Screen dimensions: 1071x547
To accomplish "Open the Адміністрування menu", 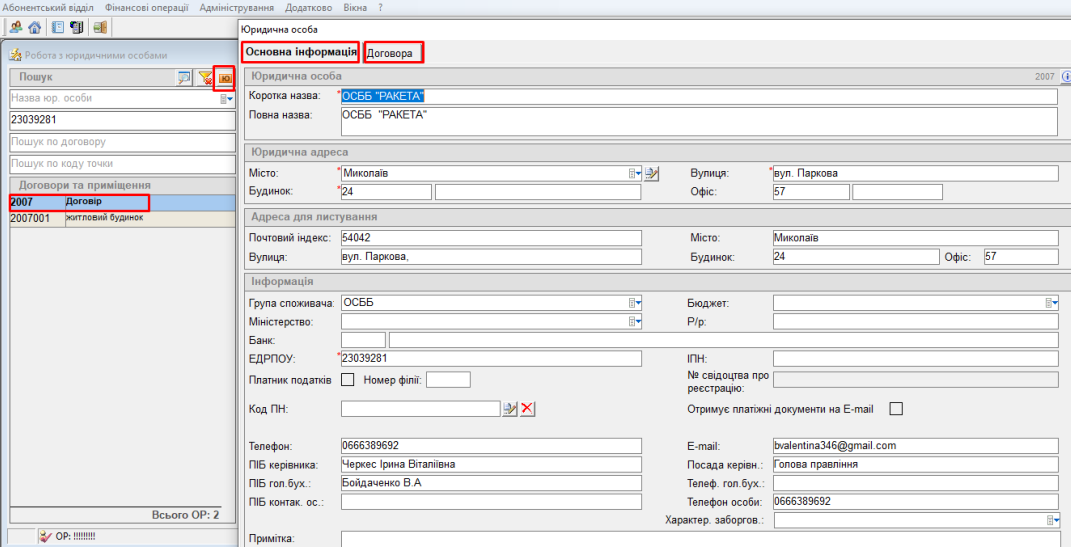I will click(x=236, y=7).
